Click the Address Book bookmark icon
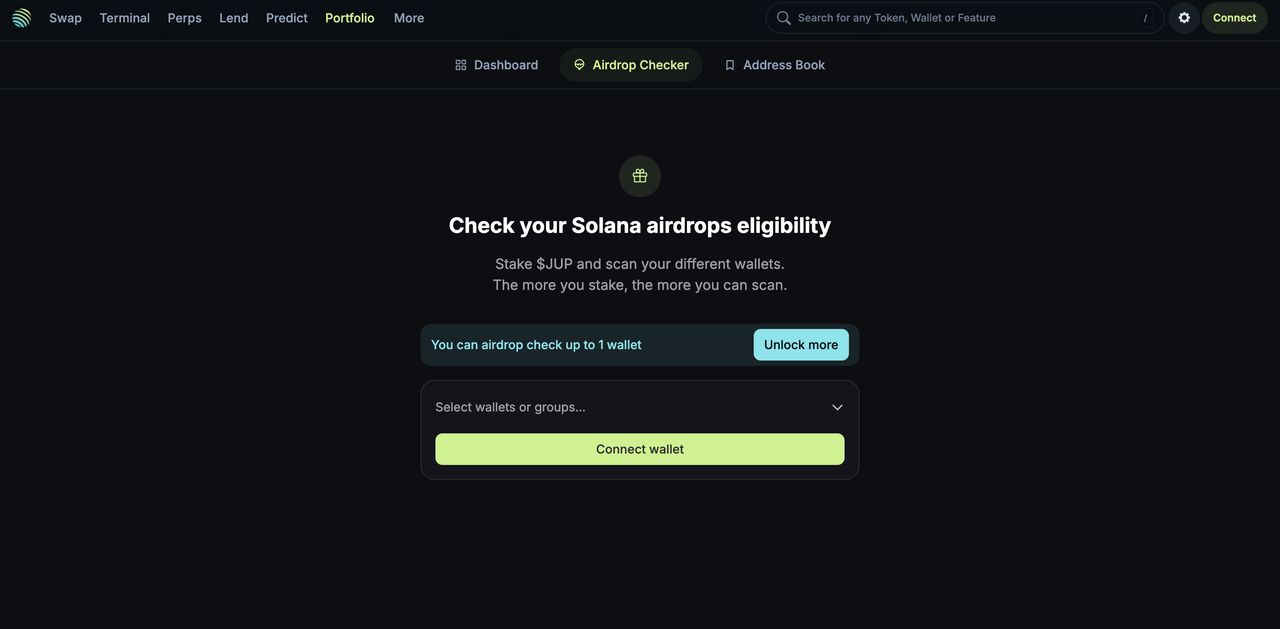The width and height of the screenshot is (1280, 629). click(730, 65)
